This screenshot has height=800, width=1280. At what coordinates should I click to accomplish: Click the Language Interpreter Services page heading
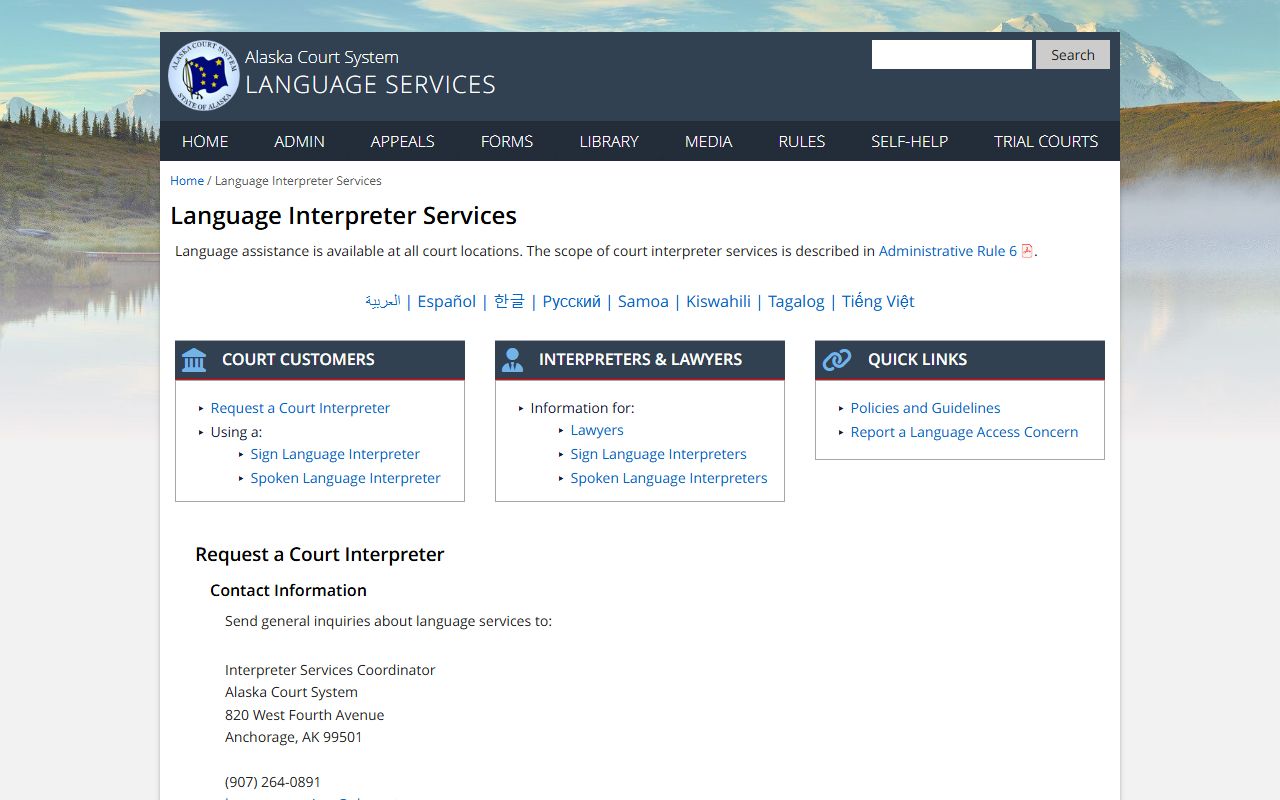(x=343, y=216)
